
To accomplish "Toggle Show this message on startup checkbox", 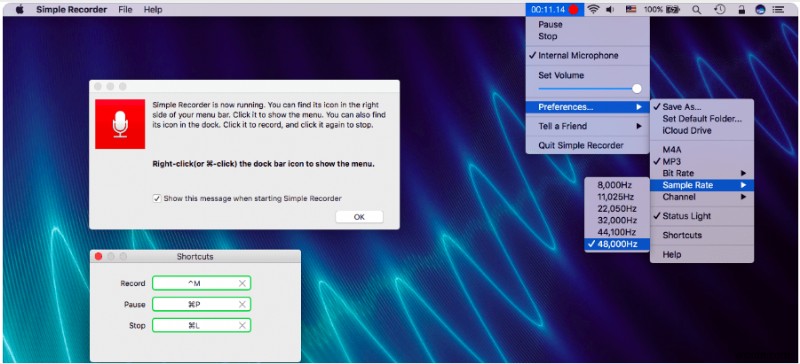I will 157,198.
